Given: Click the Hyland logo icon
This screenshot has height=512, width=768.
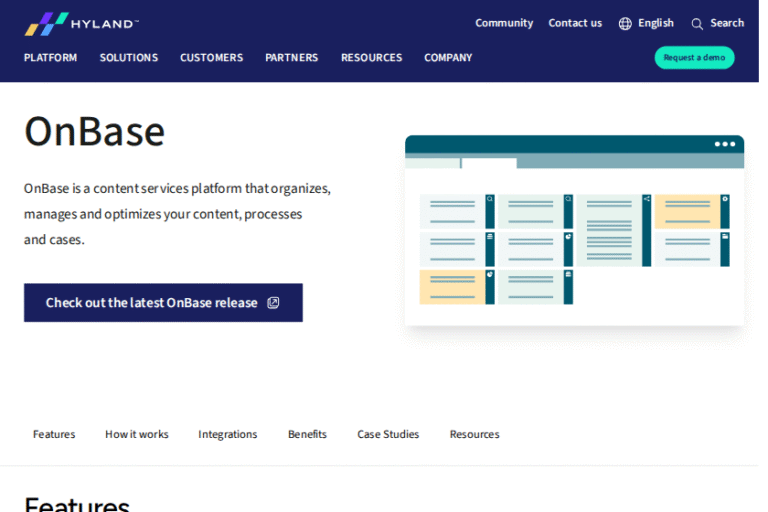Looking at the screenshot, I should (46, 24).
